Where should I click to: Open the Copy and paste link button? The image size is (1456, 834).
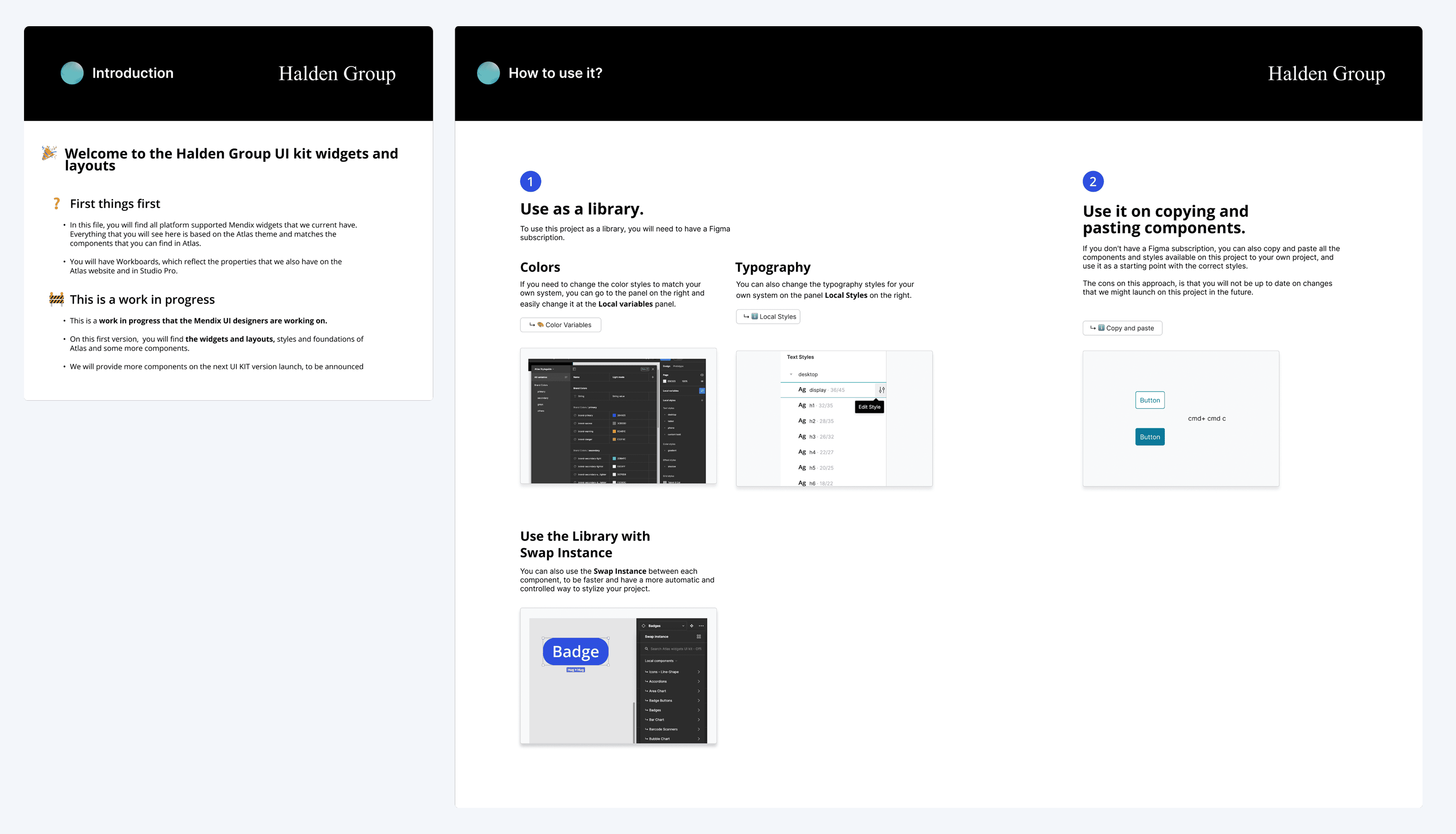(1122, 328)
